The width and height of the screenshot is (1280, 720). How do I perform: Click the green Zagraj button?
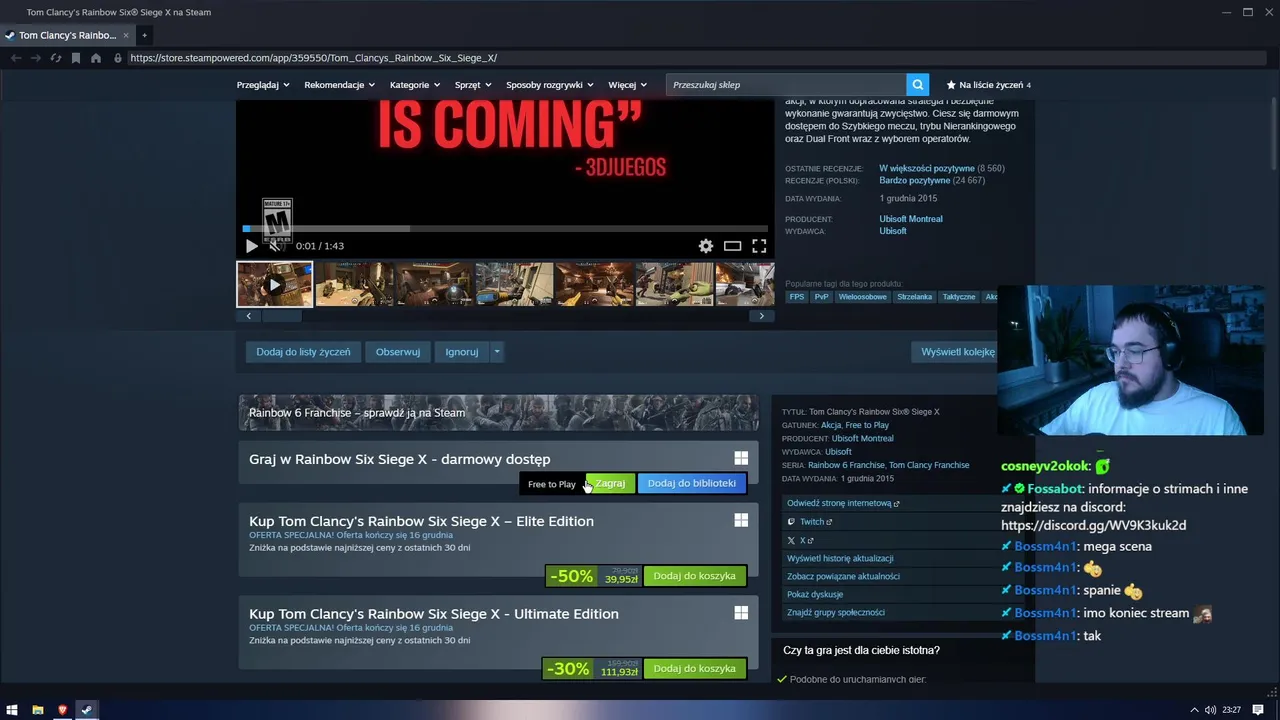610,483
